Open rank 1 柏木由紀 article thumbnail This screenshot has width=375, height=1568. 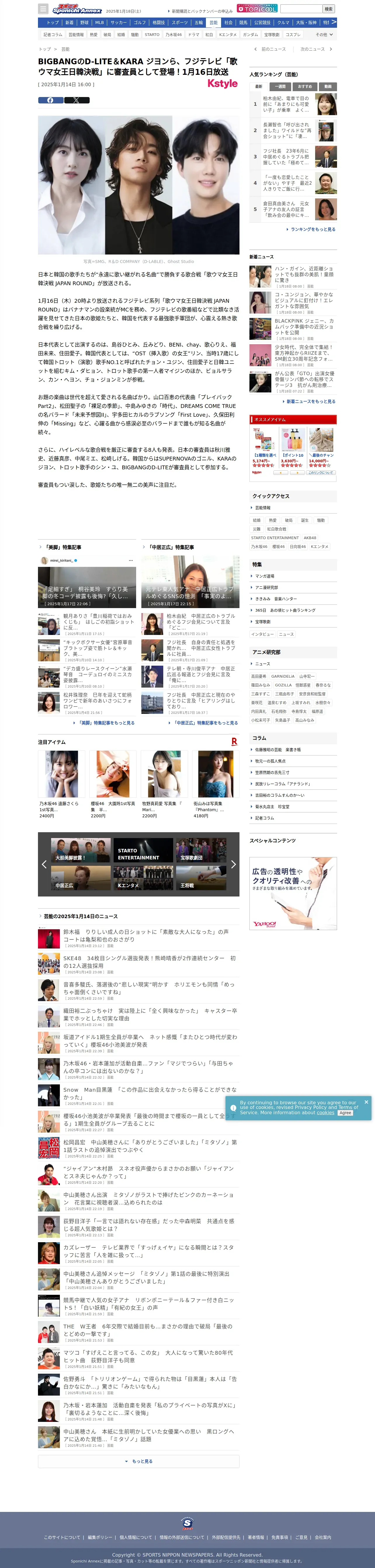coord(326,104)
